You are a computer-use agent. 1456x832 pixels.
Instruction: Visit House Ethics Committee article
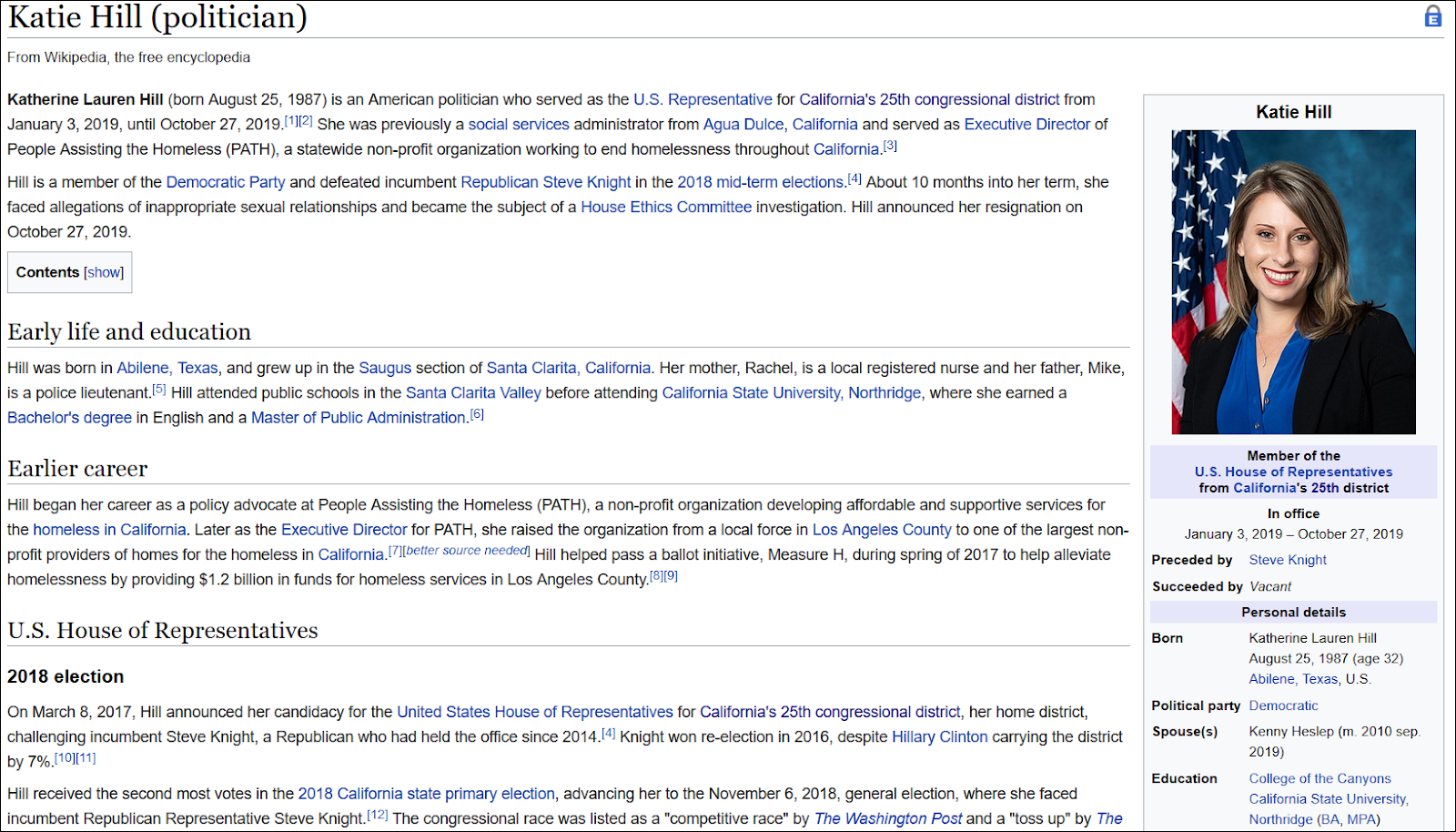click(666, 207)
